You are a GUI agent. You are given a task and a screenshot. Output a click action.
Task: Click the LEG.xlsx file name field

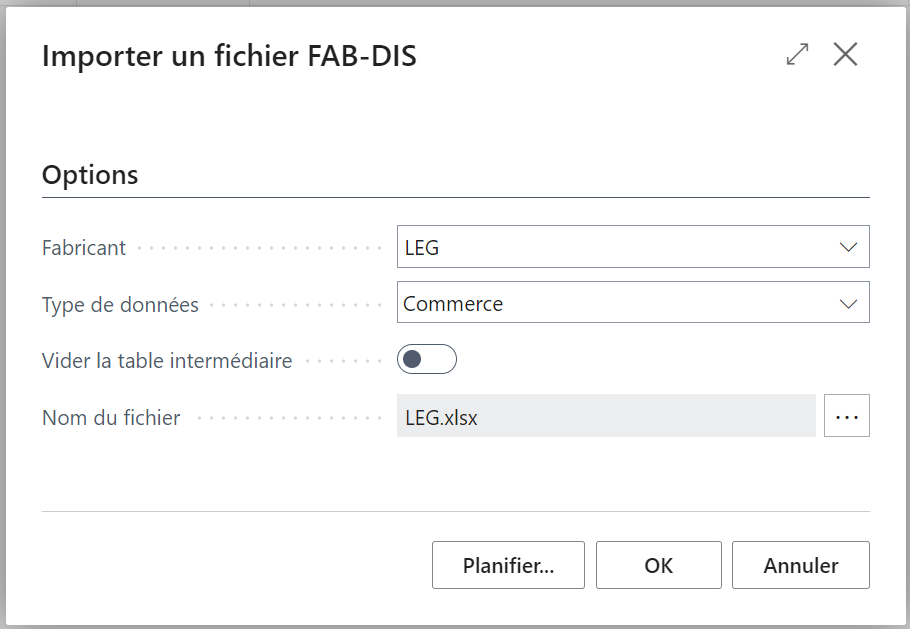click(605, 417)
